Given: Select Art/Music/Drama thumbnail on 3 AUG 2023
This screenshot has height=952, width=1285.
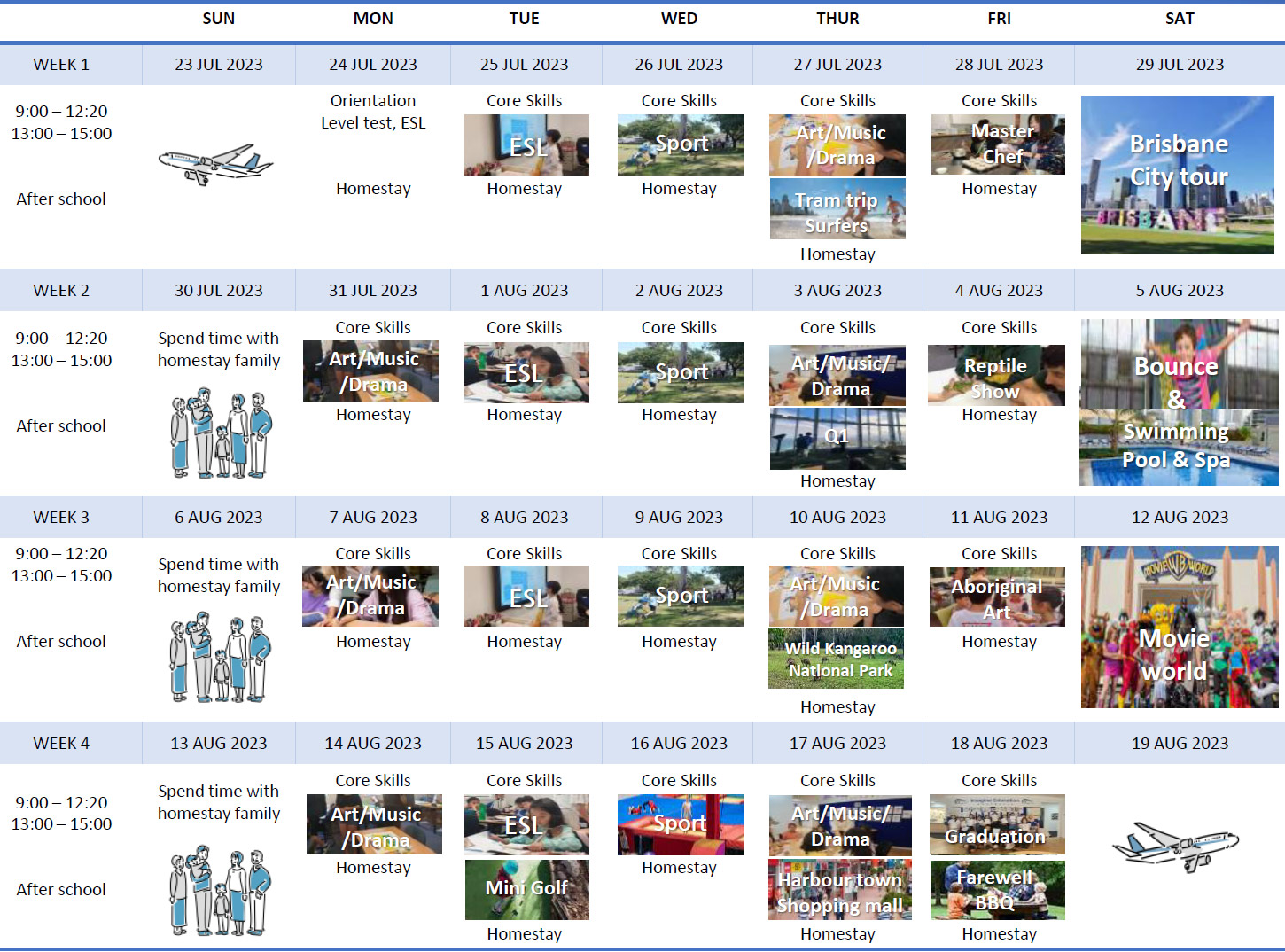Looking at the screenshot, I should 837,376.
